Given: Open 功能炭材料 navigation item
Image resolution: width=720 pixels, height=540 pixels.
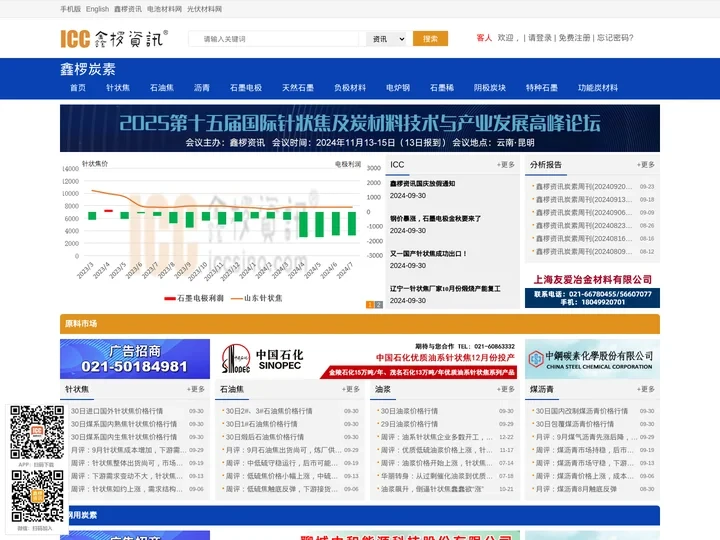Looking at the screenshot, I should point(598,88).
